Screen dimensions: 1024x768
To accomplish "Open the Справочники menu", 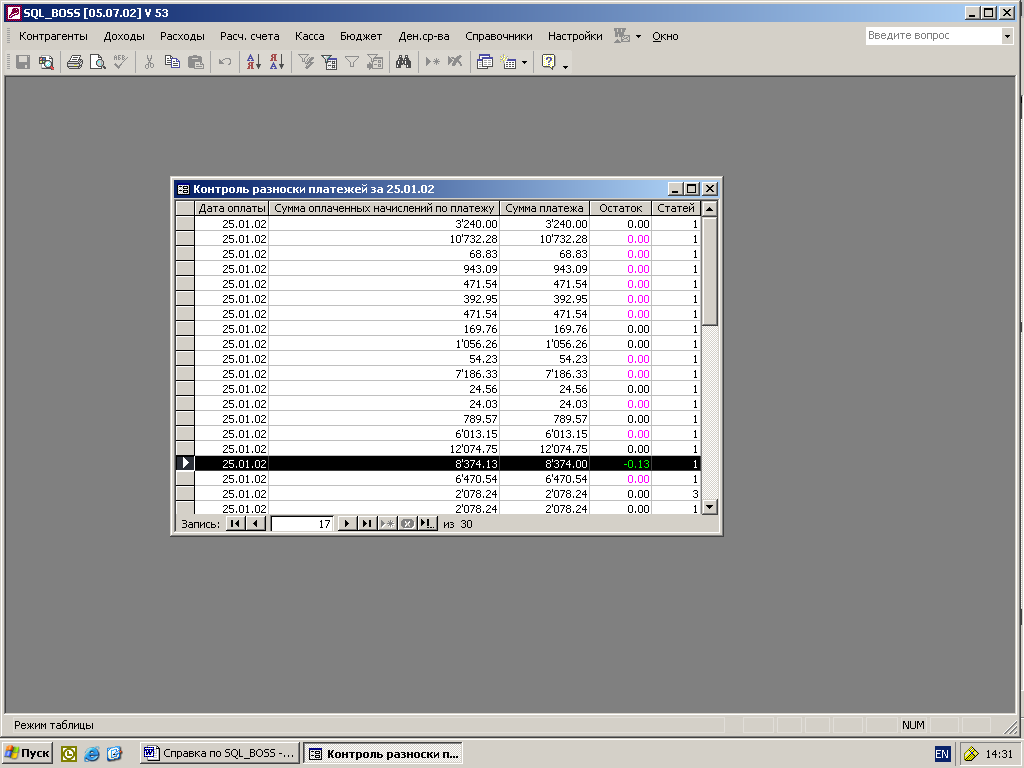I will coord(498,36).
